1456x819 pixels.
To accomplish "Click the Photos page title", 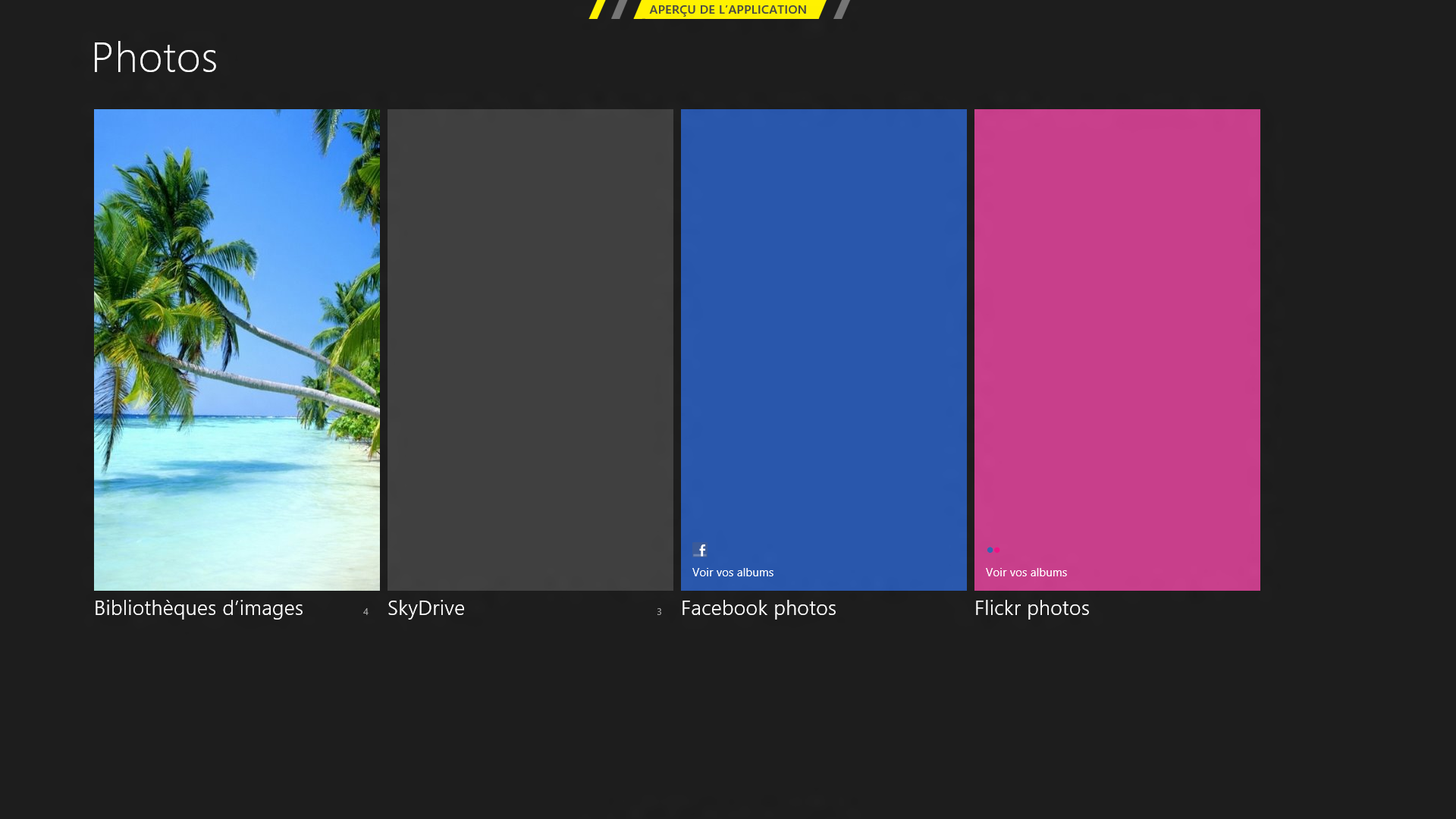I will (155, 58).
